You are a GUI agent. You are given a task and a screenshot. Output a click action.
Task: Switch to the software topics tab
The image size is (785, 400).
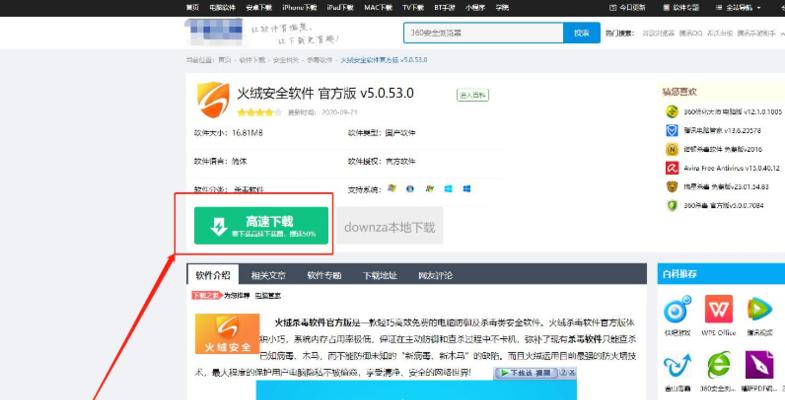coord(324,275)
